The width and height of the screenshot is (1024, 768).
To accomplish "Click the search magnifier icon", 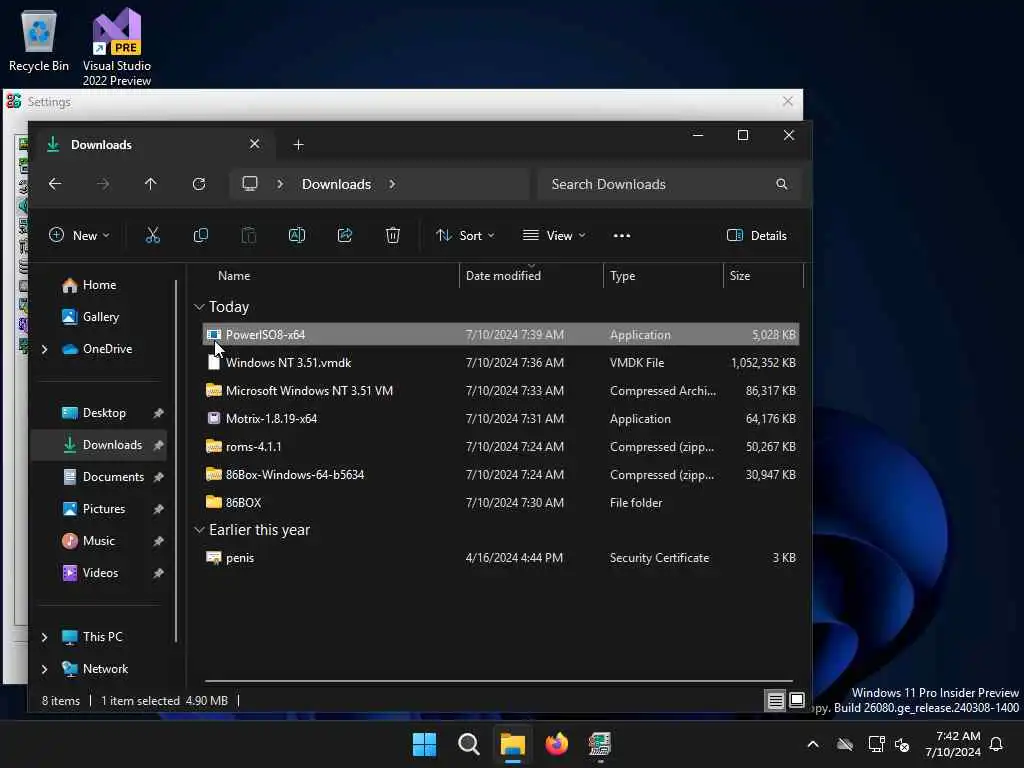I will [x=782, y=184].
